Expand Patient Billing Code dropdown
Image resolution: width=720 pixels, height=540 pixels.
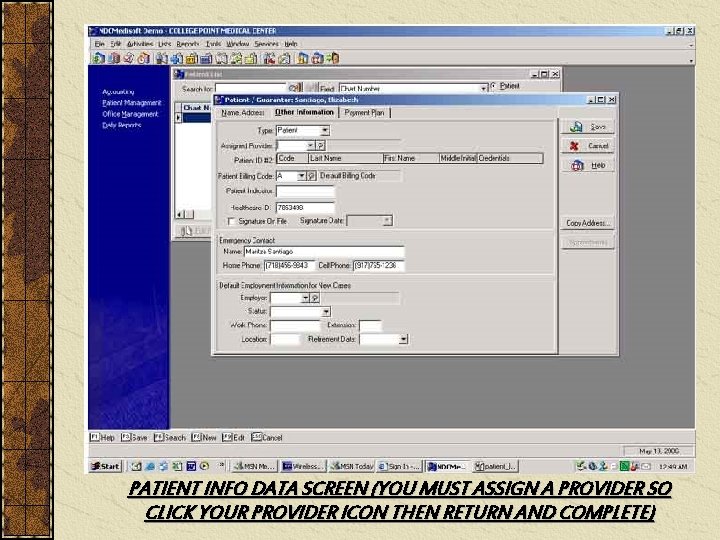tap(301, 176)
